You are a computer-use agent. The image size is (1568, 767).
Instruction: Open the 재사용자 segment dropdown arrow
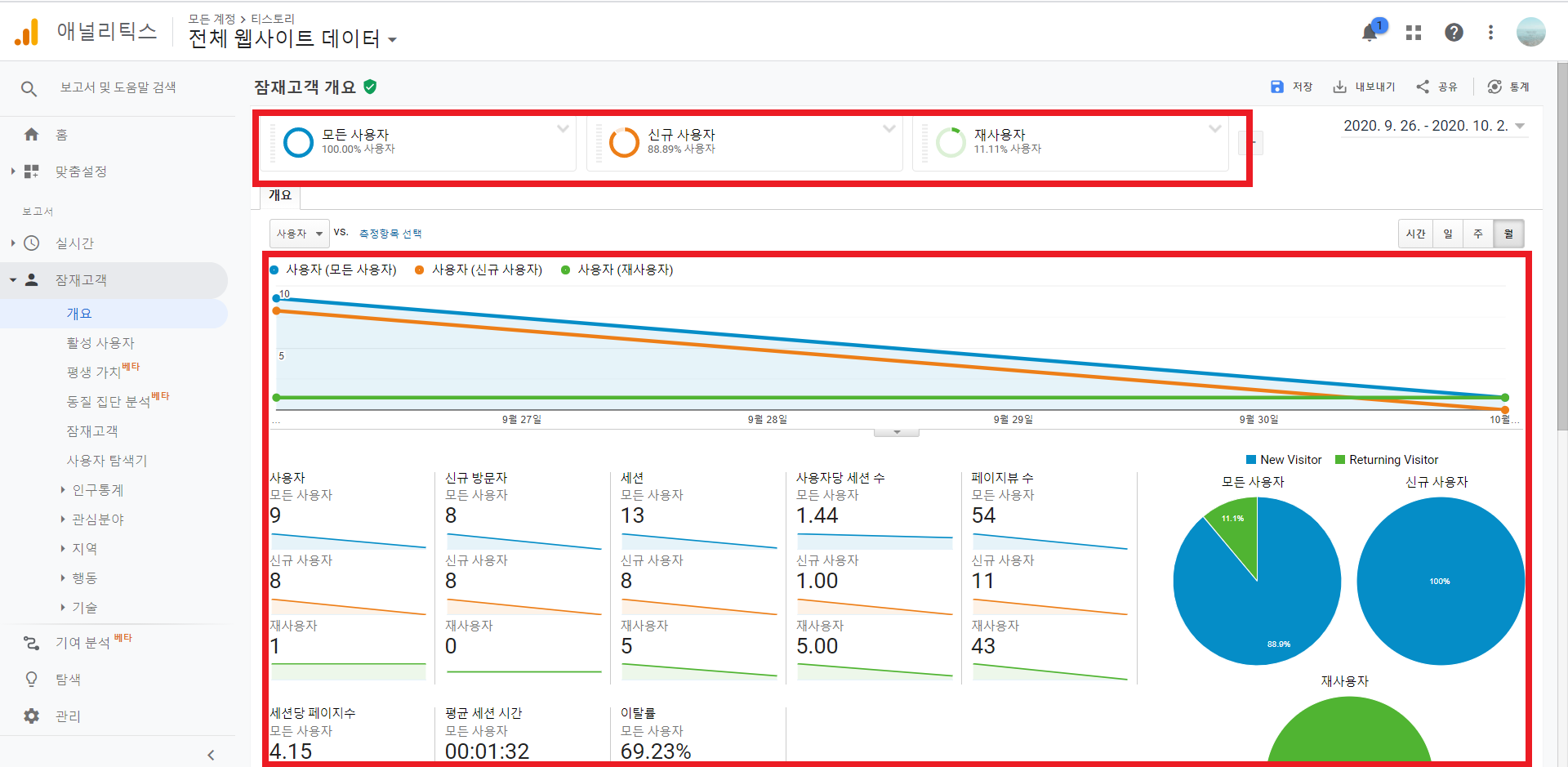[x=1215, y=129]
